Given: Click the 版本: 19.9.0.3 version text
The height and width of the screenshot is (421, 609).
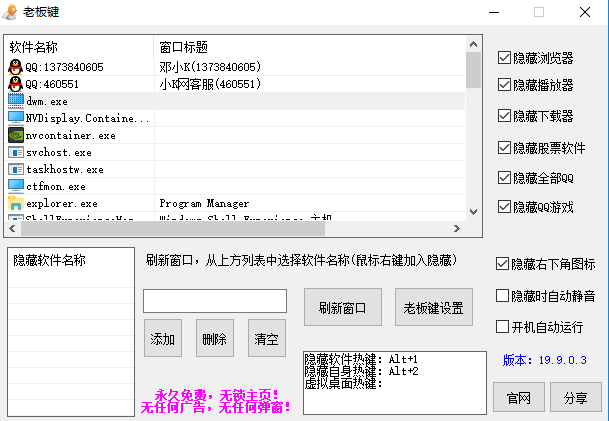Looking at the screenshot, I should click(545, 360).
